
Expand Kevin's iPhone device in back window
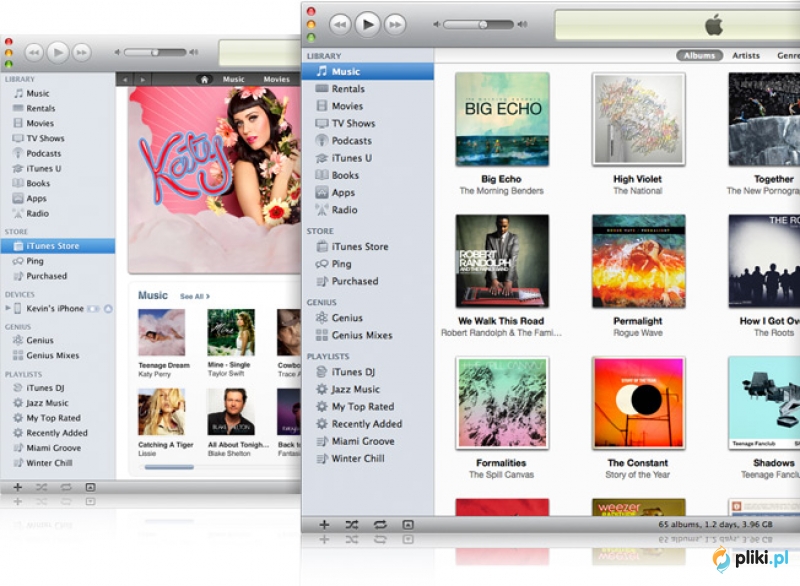click(x=8, y=308)
